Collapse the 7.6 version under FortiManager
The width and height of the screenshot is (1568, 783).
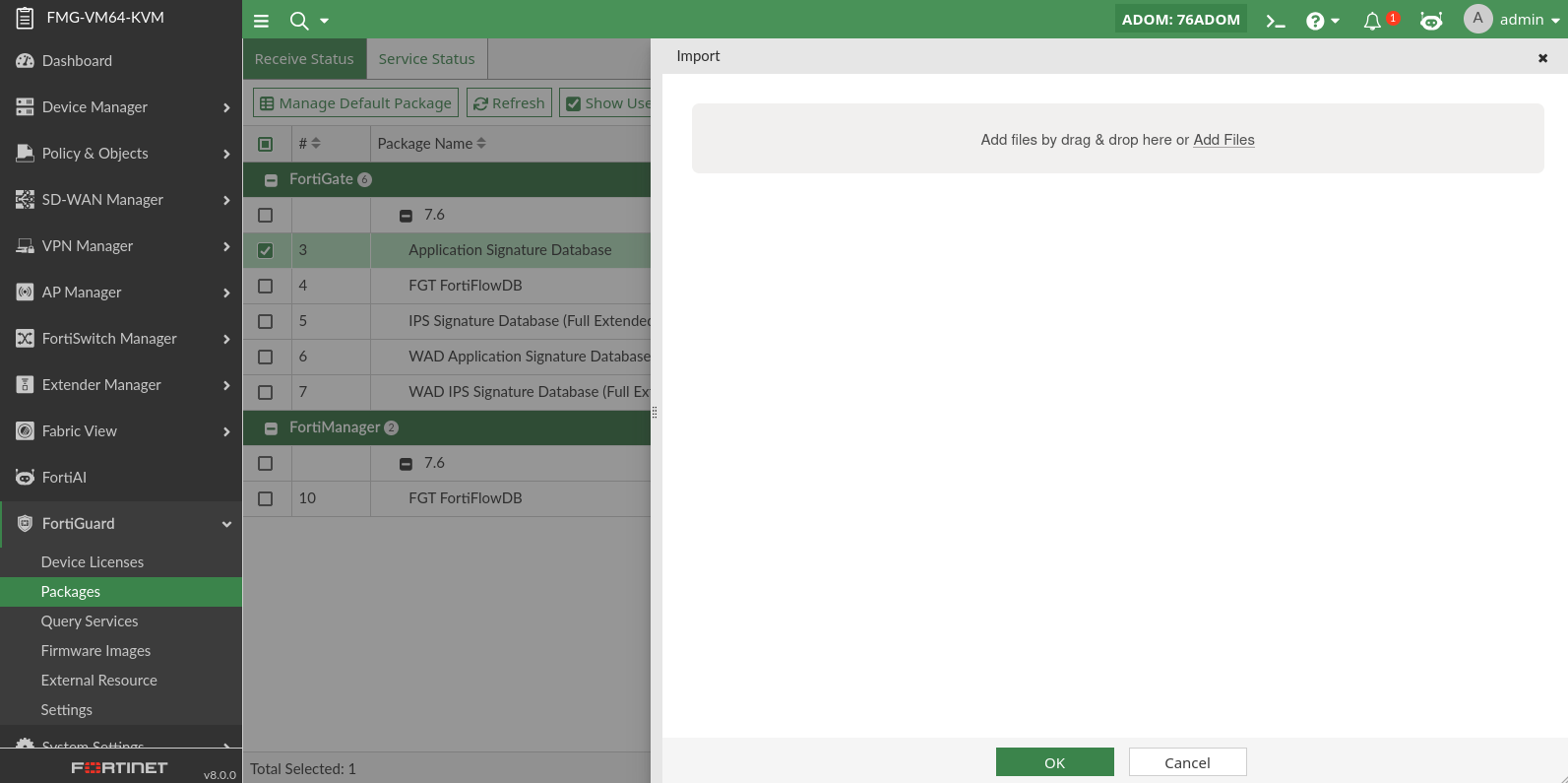(406, 464)
